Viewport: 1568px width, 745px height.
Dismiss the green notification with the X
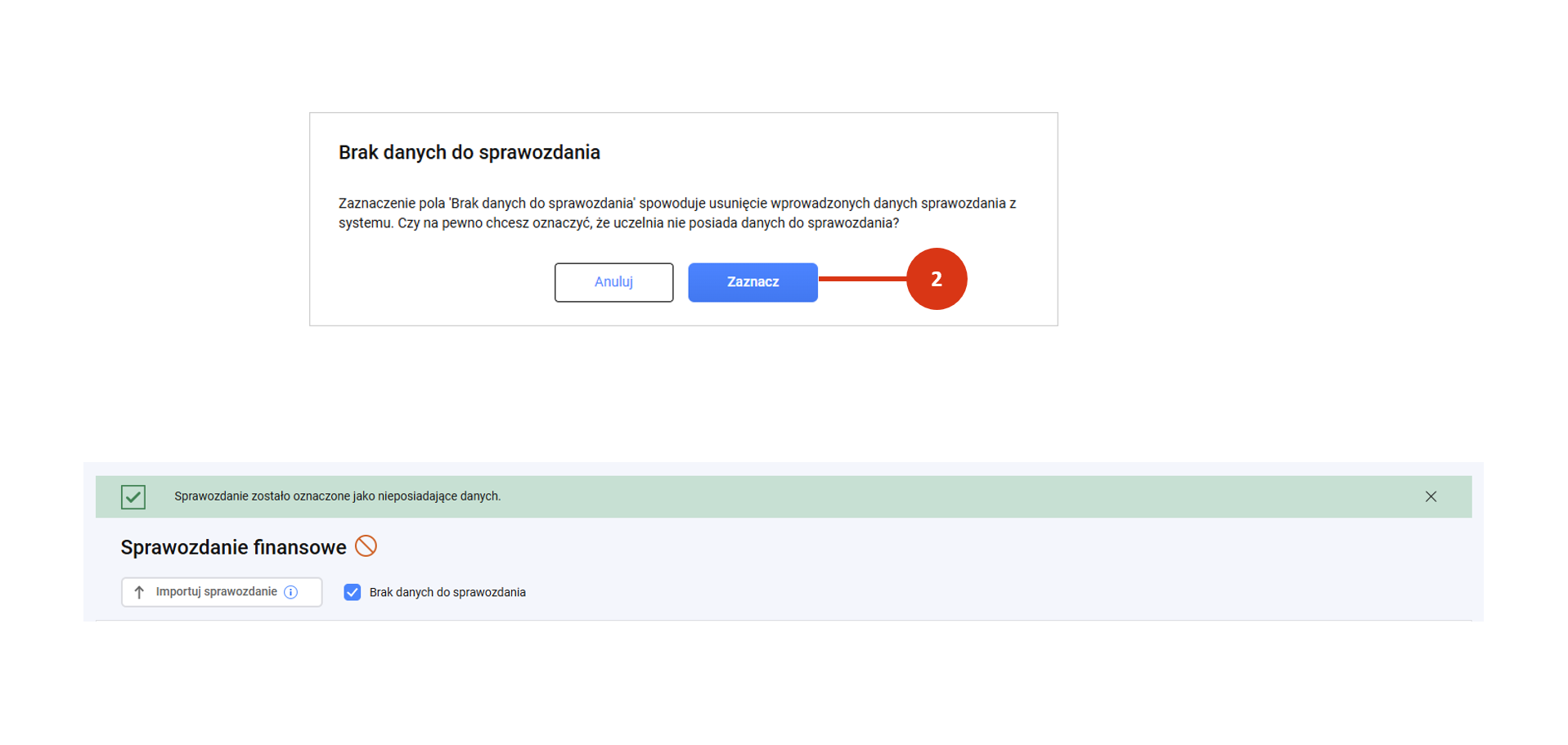point(1431,496)
